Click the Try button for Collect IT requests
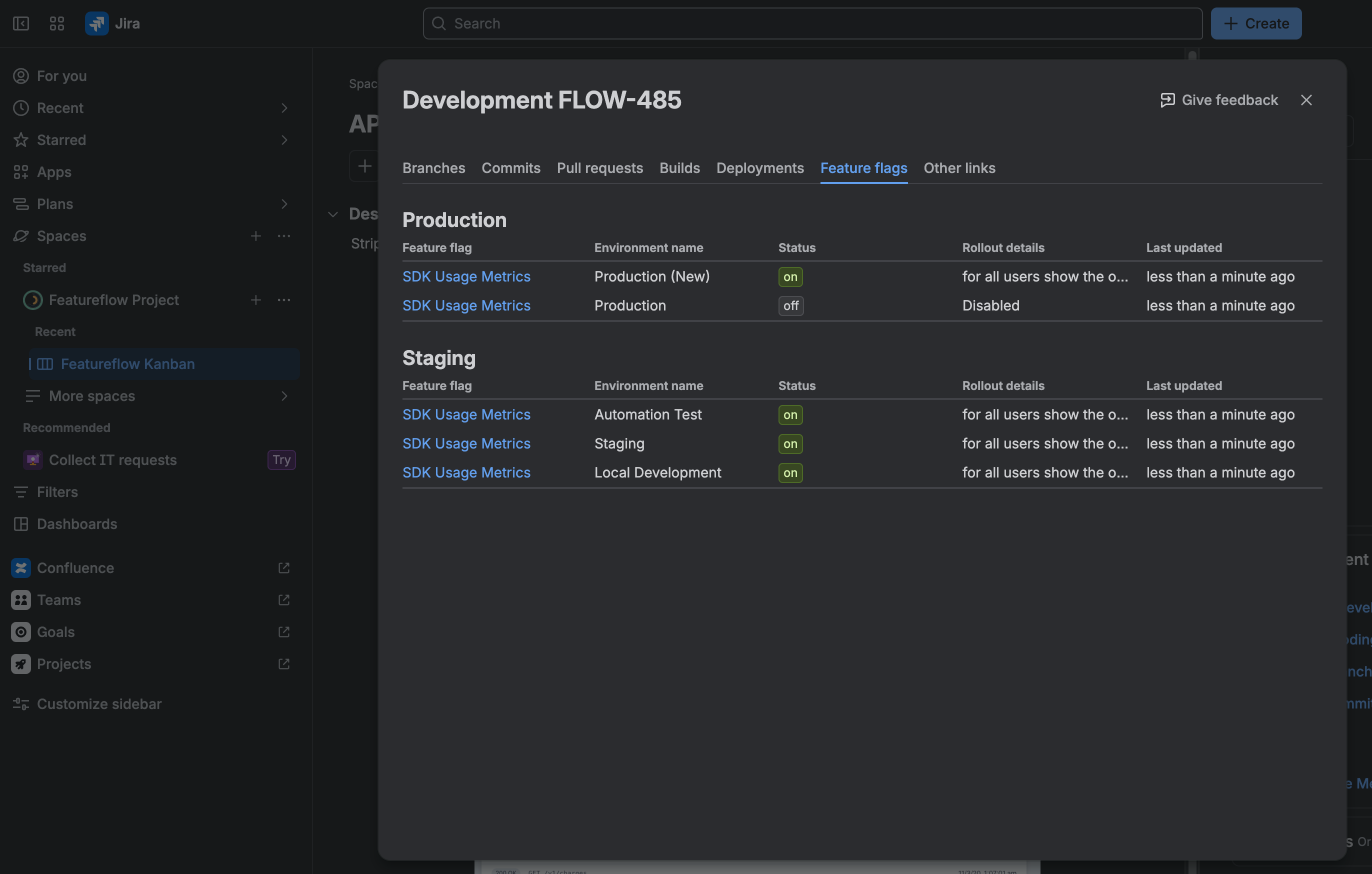The height and width of the screenshot is (874, 1372). [x=281, y=459]
